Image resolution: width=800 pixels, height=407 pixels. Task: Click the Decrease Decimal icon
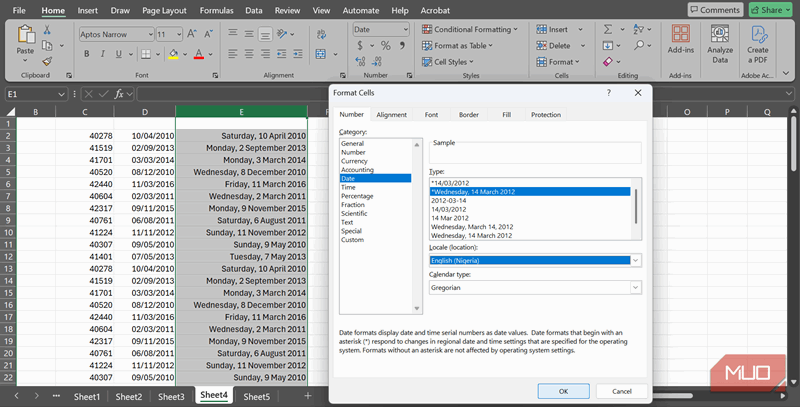click(377, 62)
